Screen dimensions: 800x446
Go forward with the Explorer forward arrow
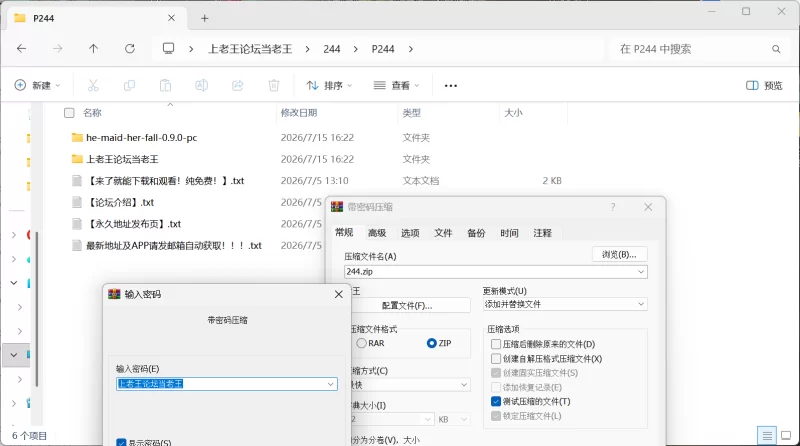[58, 48]
